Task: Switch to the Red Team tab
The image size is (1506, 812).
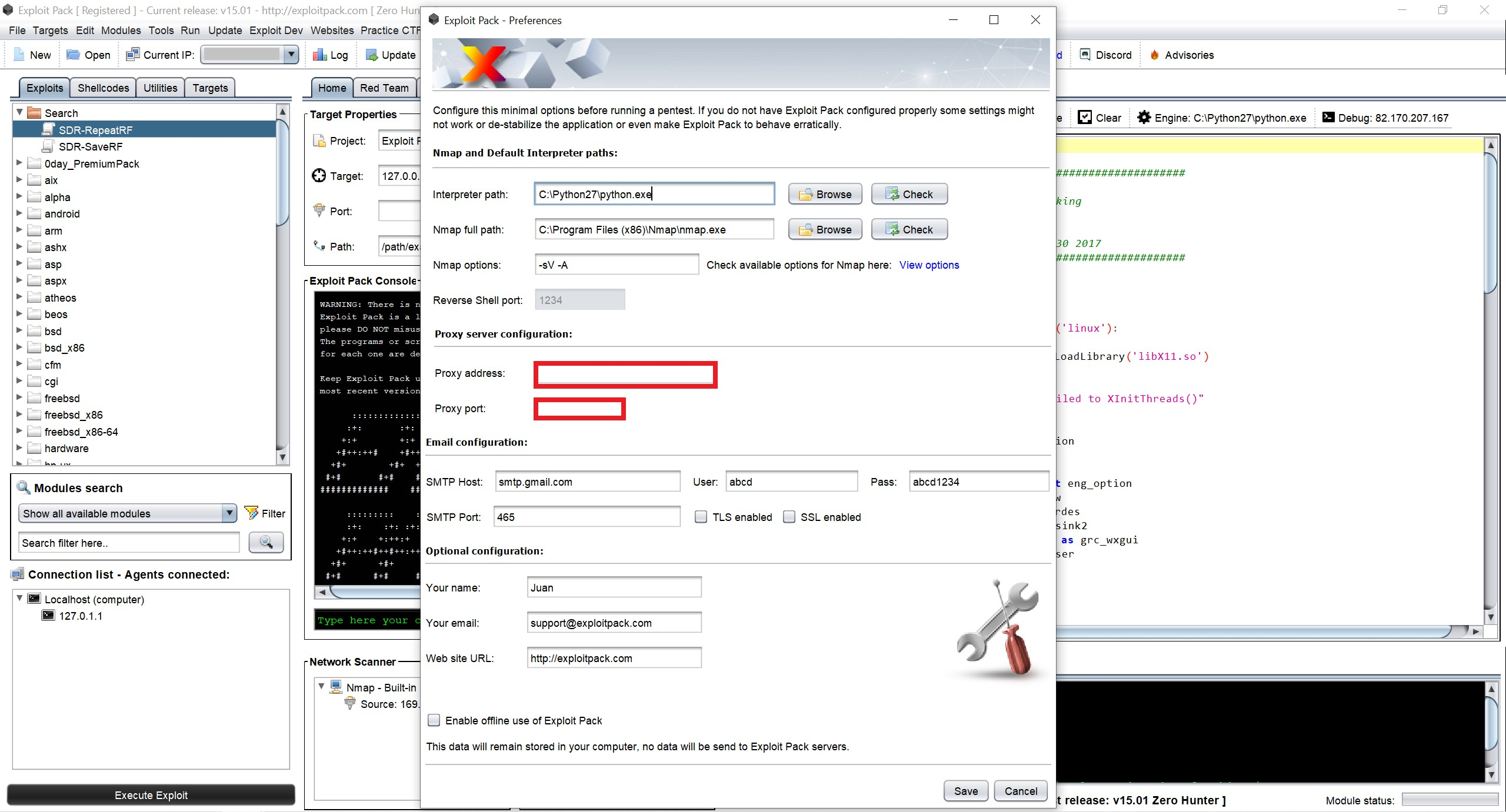Action: [x=384, y=88]
